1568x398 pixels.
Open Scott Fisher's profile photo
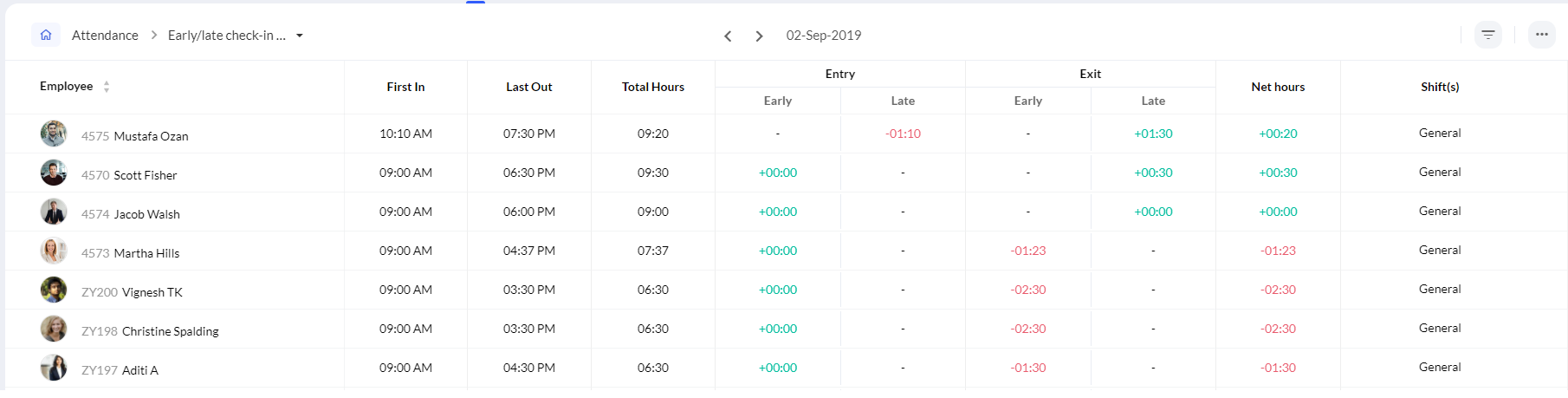54,173
